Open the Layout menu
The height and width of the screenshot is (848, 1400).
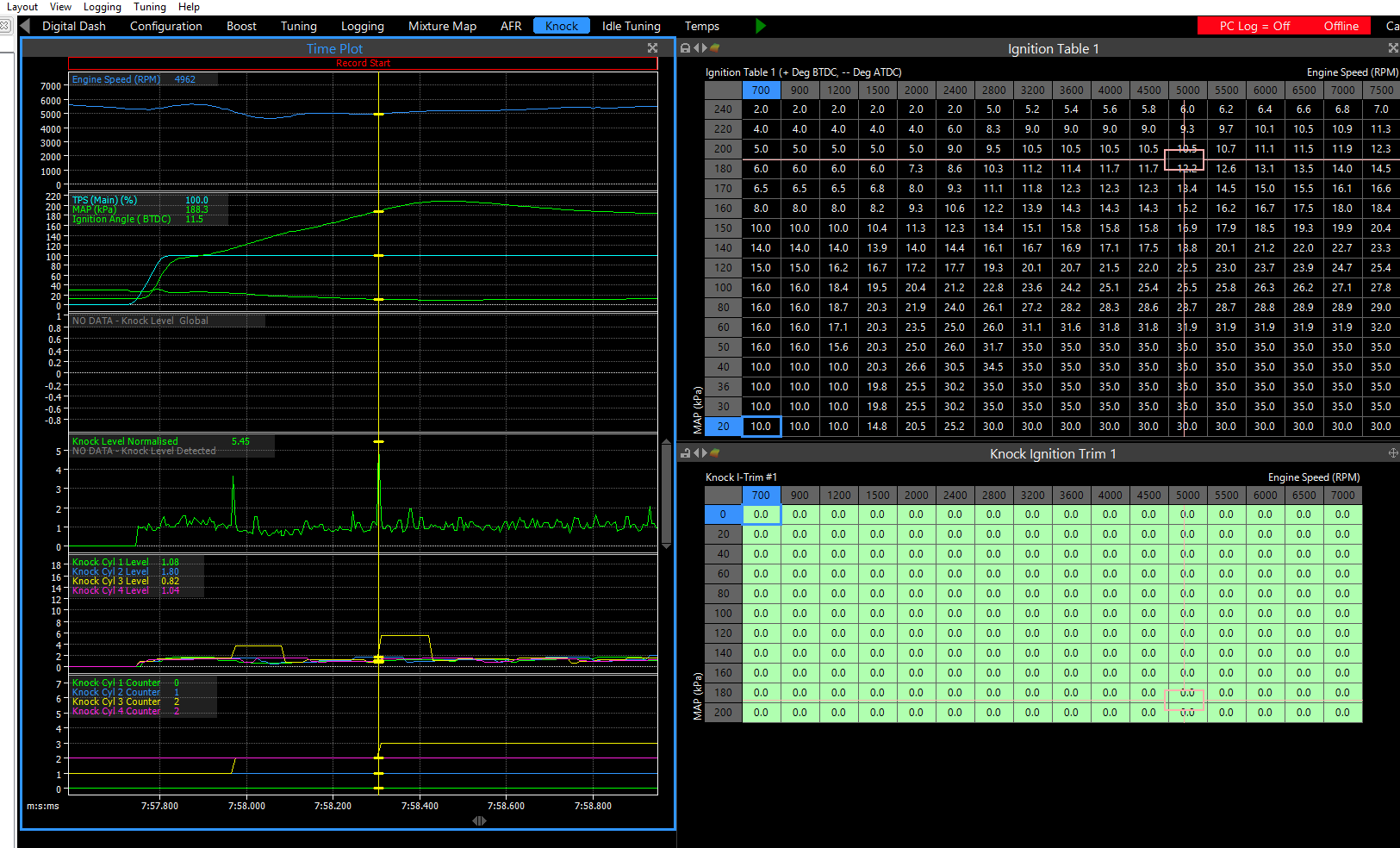tap(22, 7)
